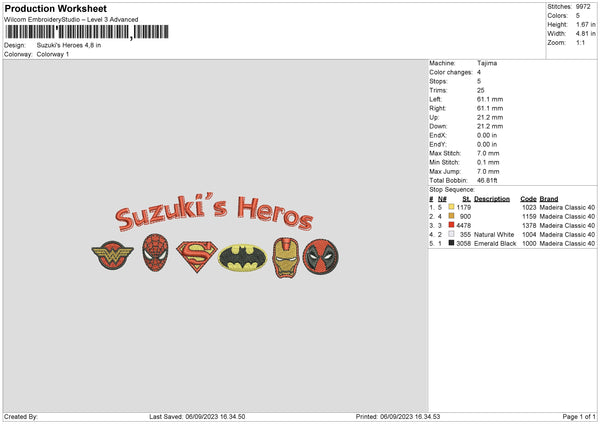
Task: Select the "Stop Sequence:" heading
Action: click(452, 190)
